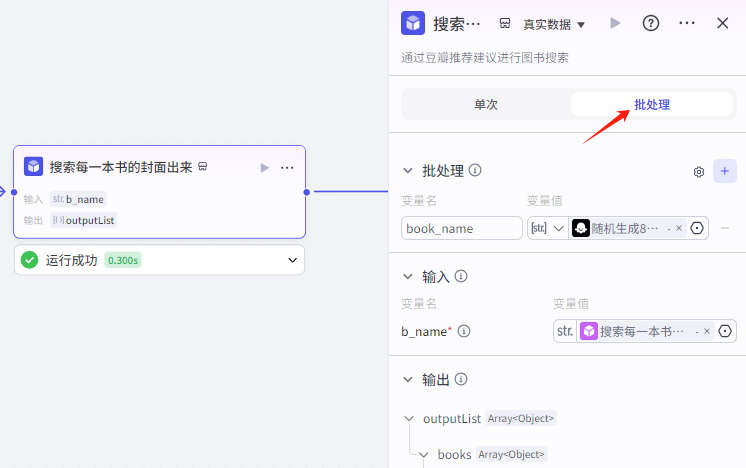This screenshot has height=468, width=746.
Task: Open the panel header more options menu
Action: click(687, 23)
